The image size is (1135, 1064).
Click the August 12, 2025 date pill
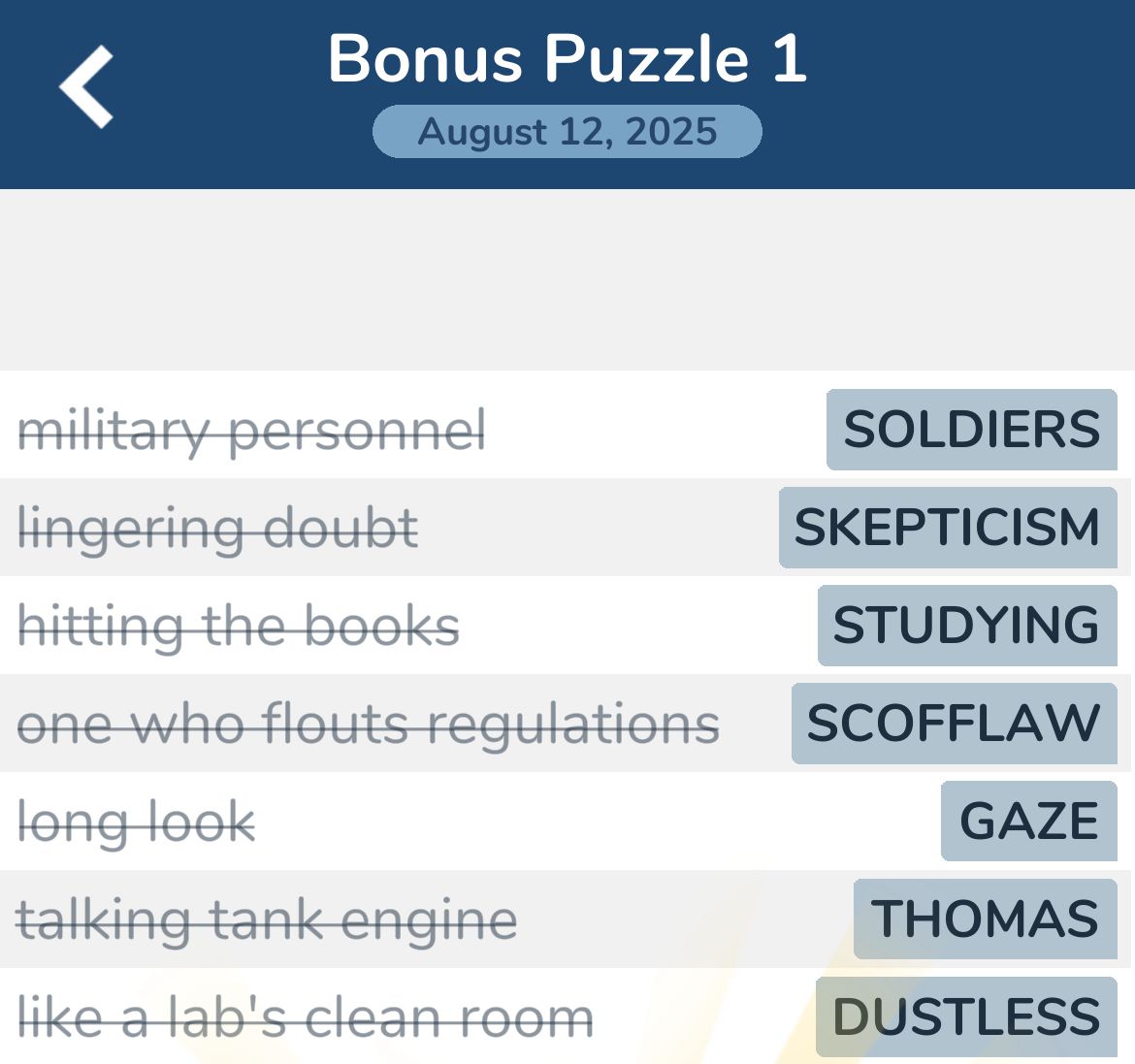click(567, 132)
